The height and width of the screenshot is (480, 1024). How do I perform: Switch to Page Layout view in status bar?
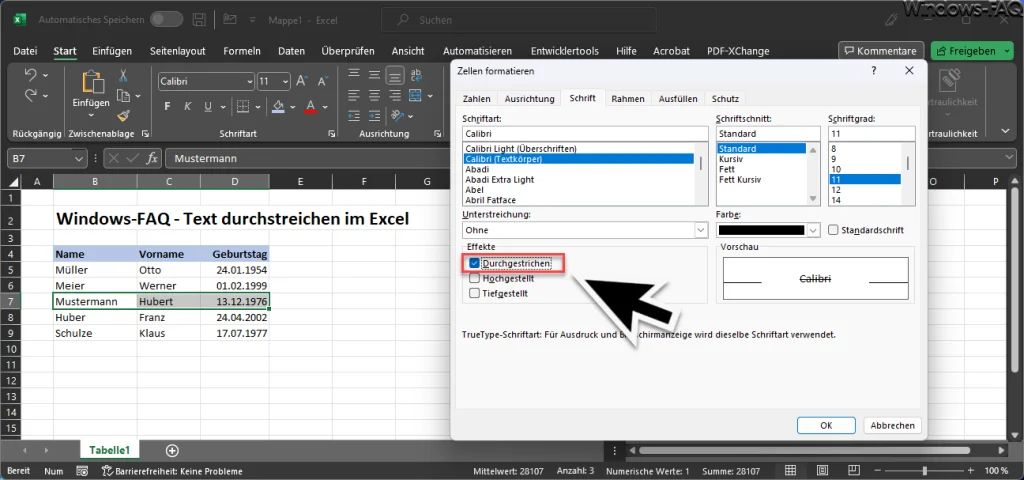point(822,471)
